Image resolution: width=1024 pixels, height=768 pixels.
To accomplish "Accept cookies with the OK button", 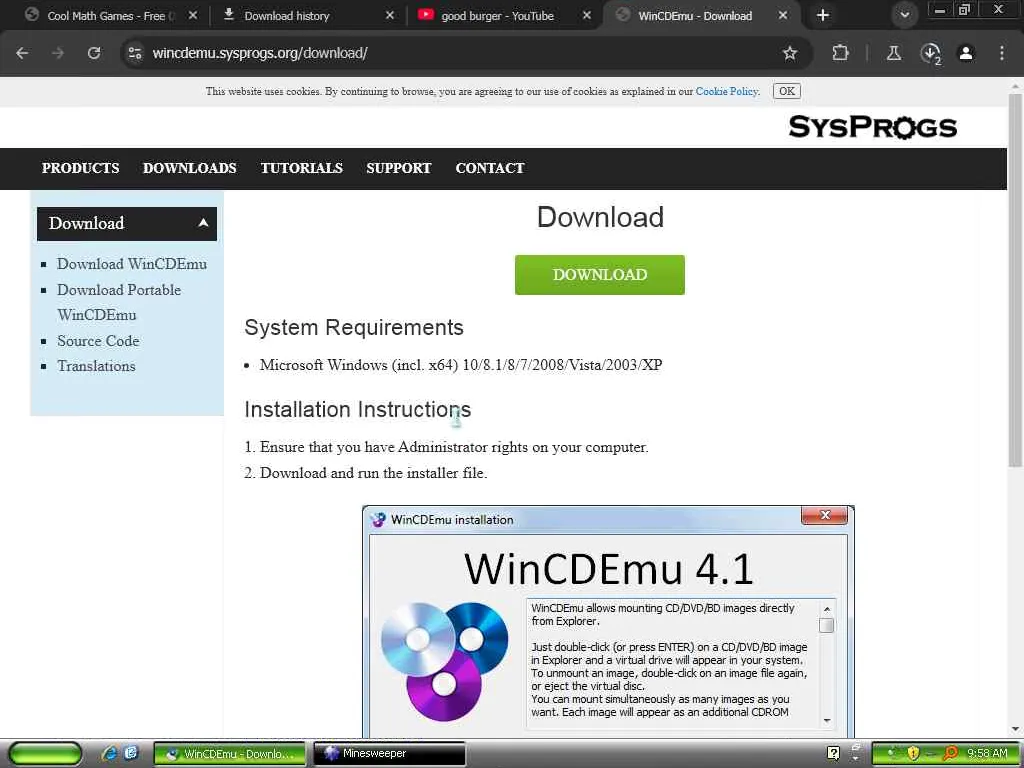I will [787, 91].
